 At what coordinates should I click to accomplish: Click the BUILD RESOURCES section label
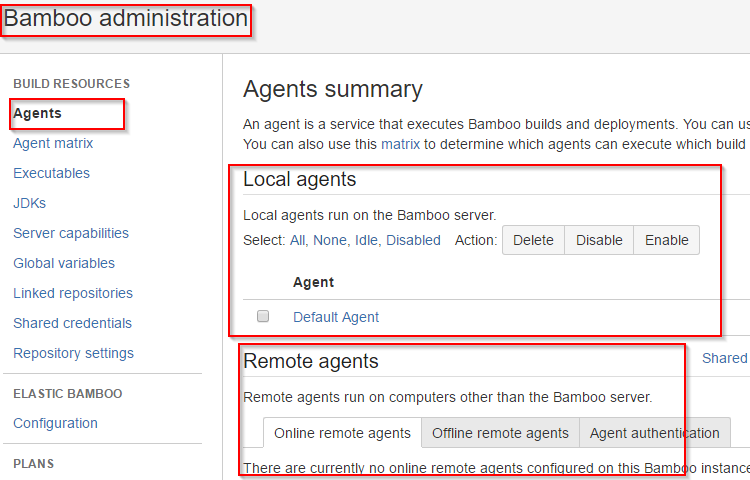point(72,84)
